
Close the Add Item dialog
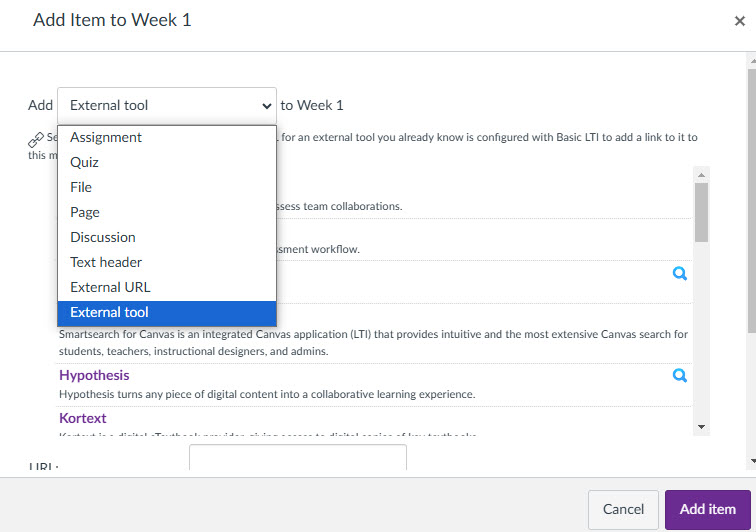740,21
